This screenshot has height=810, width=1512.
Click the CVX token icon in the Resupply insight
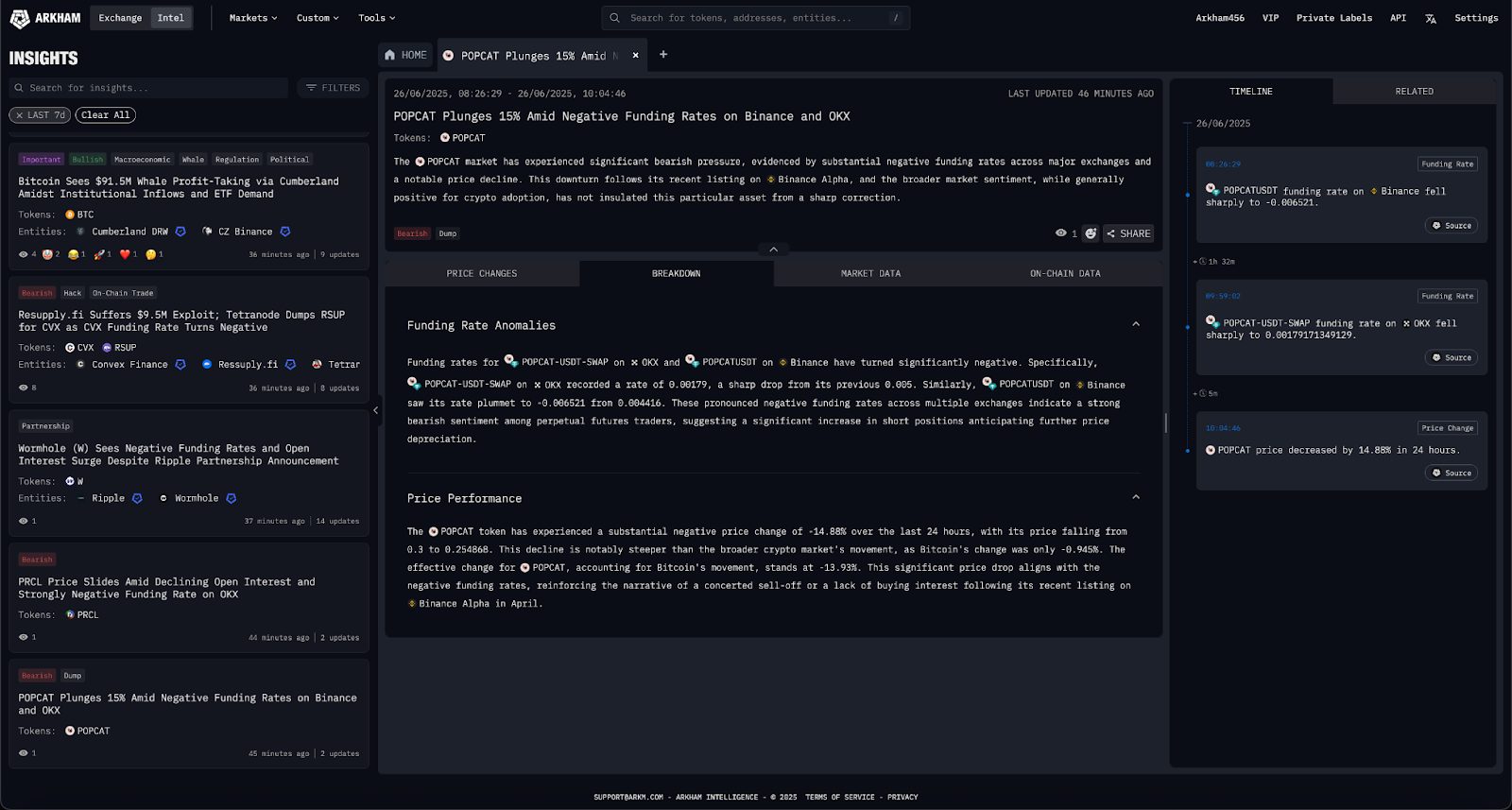pos(70,348)
